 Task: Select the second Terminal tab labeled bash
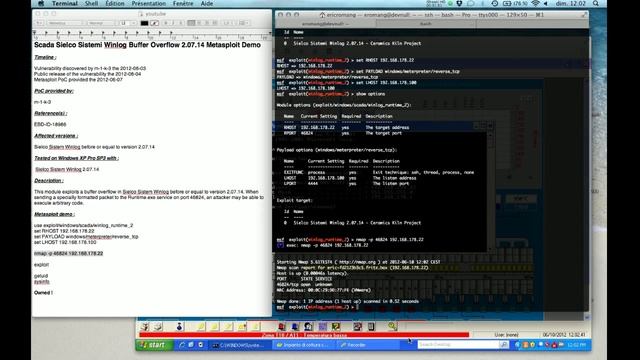coord(426,24)
